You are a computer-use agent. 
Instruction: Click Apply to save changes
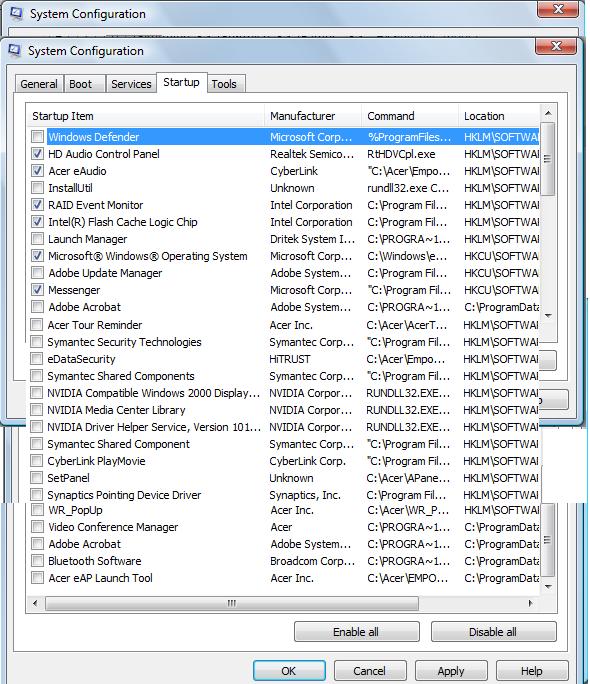pyautogui.click(x=451, y=670)
